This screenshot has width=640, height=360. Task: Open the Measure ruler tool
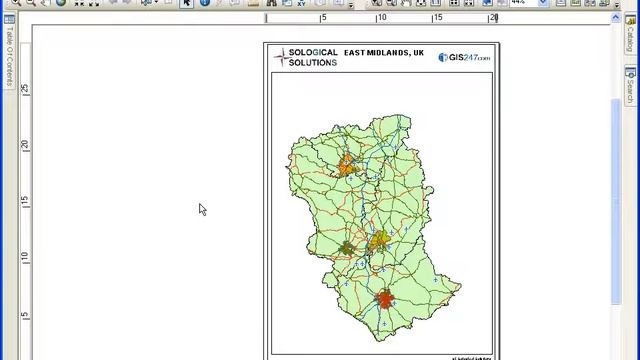pos(253,2)
